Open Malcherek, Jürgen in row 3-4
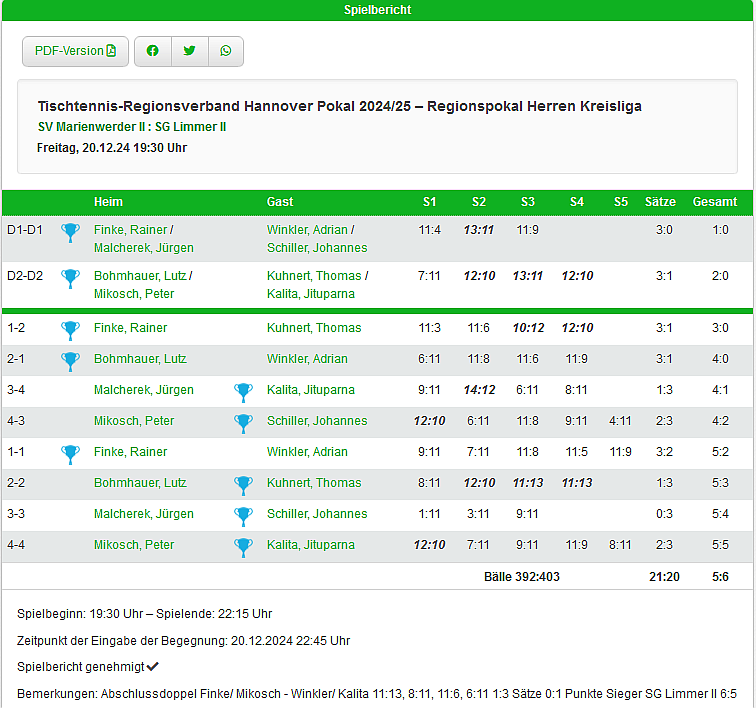Image resolution: width=756 pixels, height=708 pixels. [144, 390]
